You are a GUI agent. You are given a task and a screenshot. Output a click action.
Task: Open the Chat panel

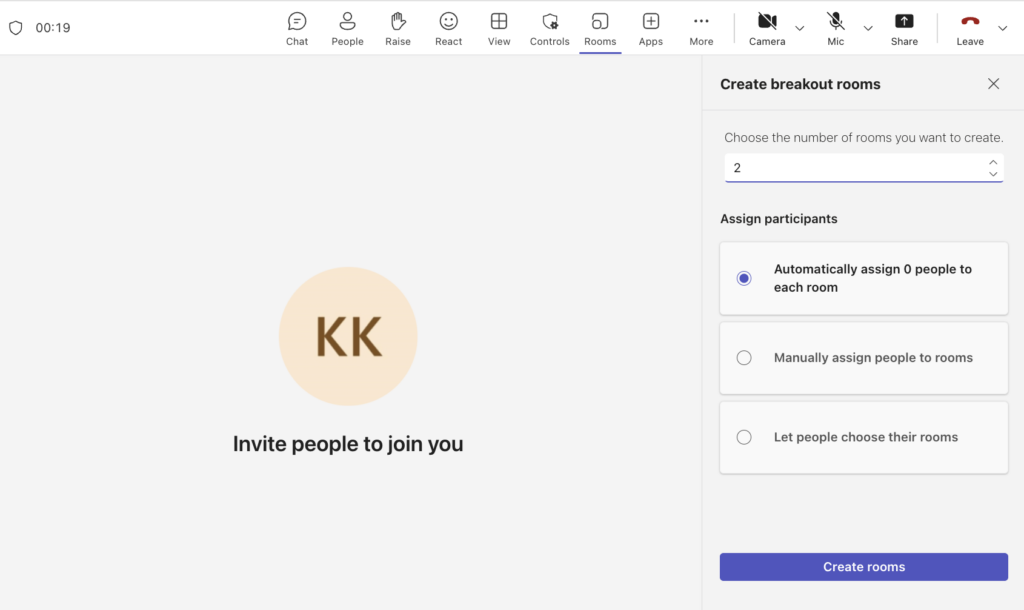[297, 28]
